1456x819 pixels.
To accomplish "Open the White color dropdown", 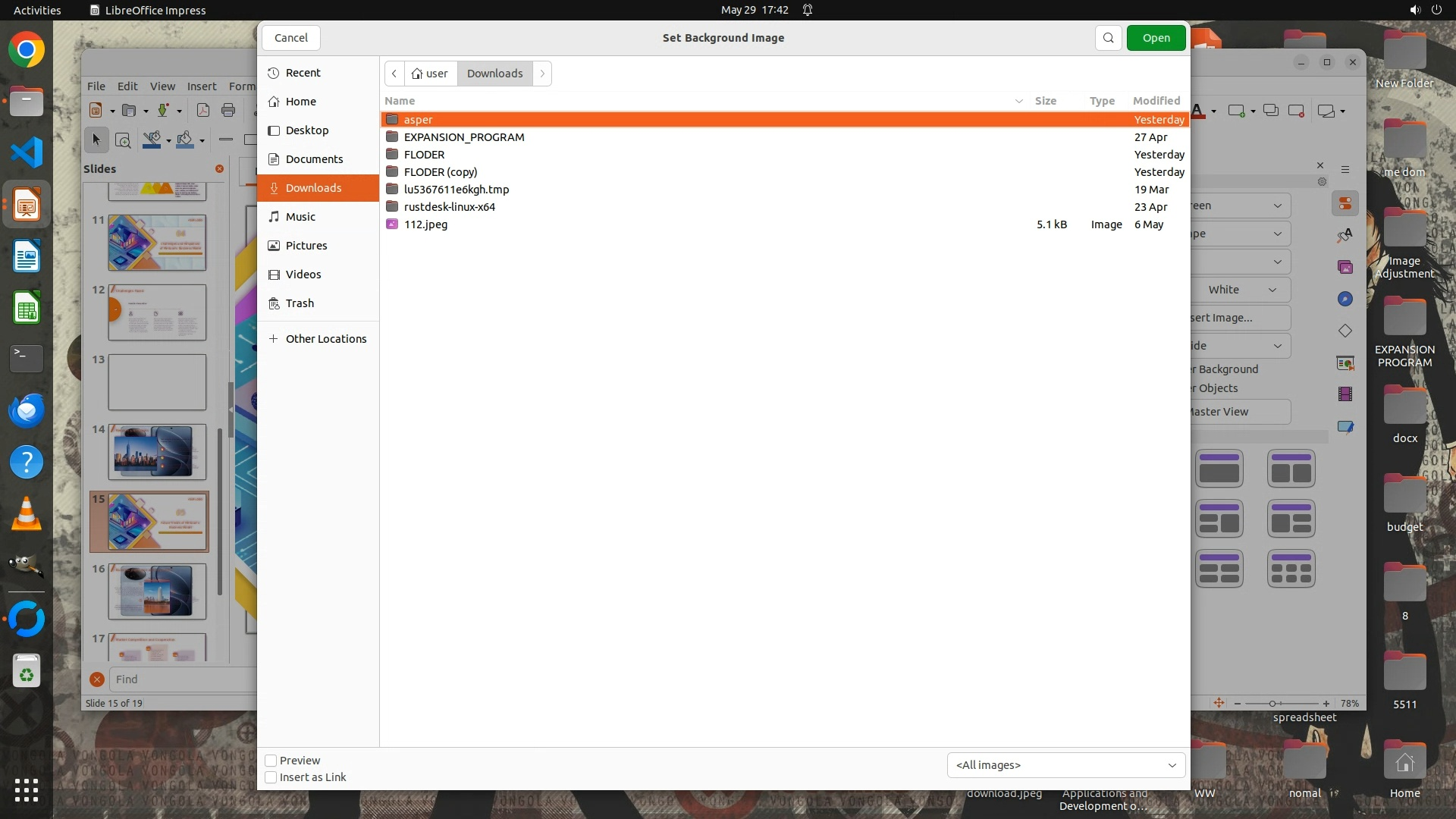I will pos(1241,290).
